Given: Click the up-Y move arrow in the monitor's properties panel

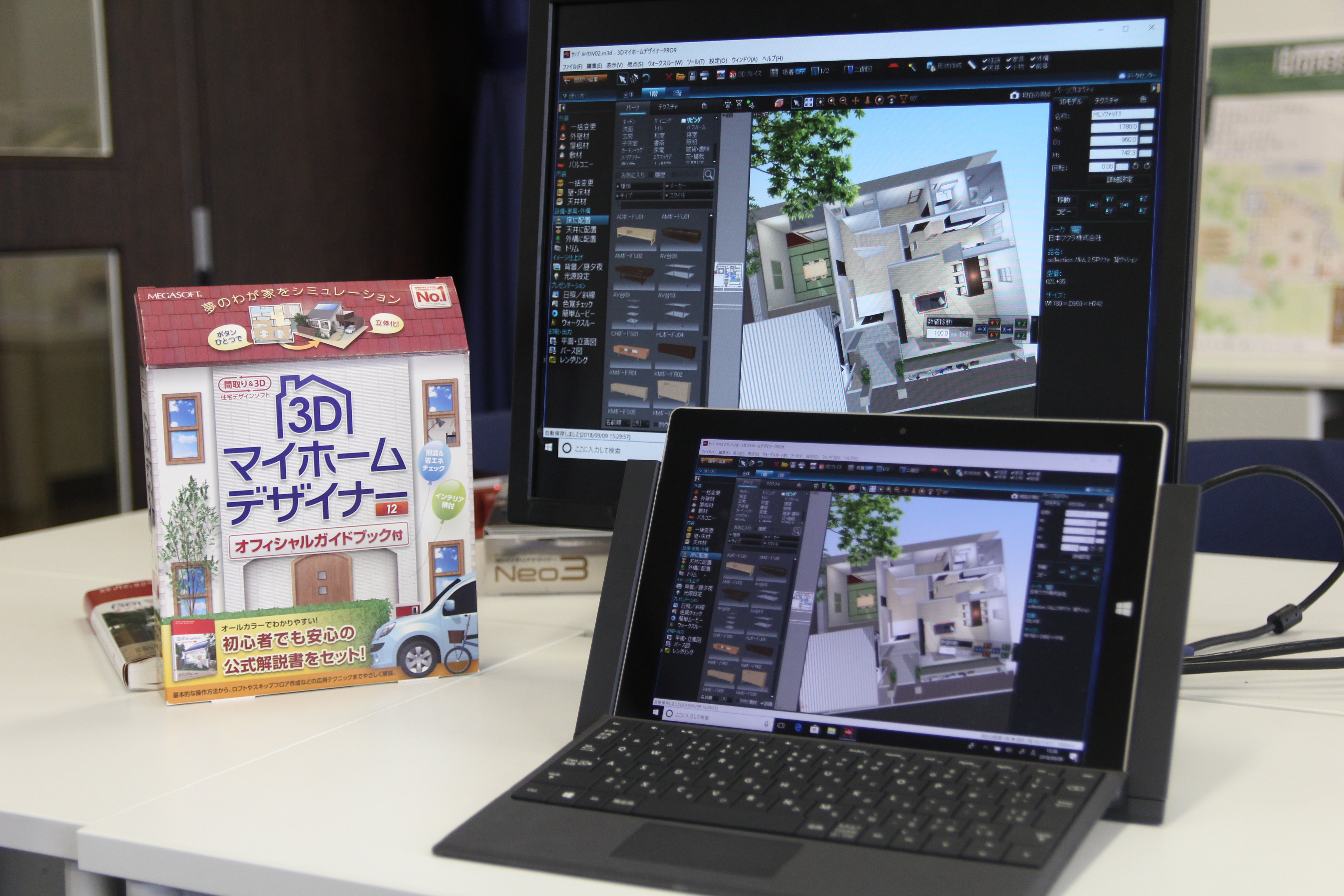Looking at the screenshot, I should (x=1109, y=199).
